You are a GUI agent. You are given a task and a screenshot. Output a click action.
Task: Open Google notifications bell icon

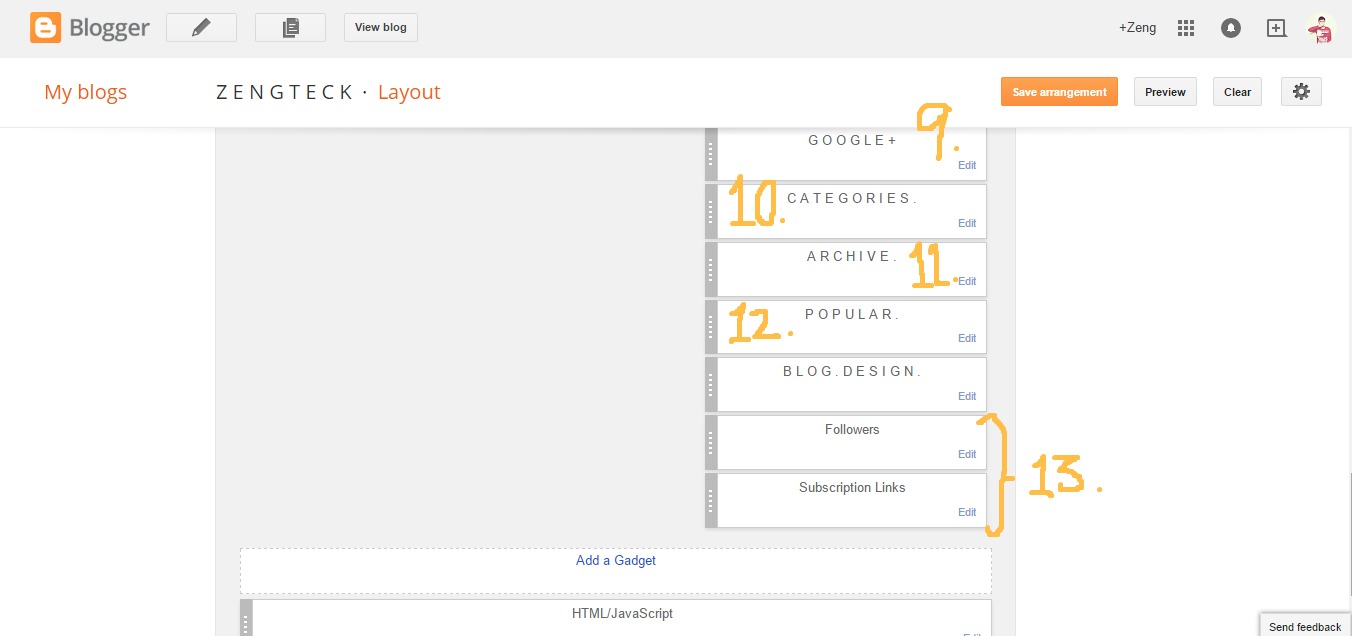(1231, 28)
